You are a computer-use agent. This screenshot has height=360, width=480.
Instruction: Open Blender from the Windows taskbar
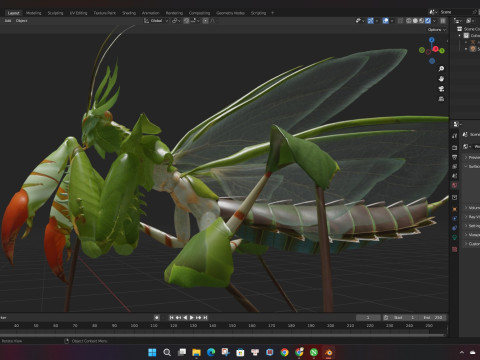coord(328,352)
